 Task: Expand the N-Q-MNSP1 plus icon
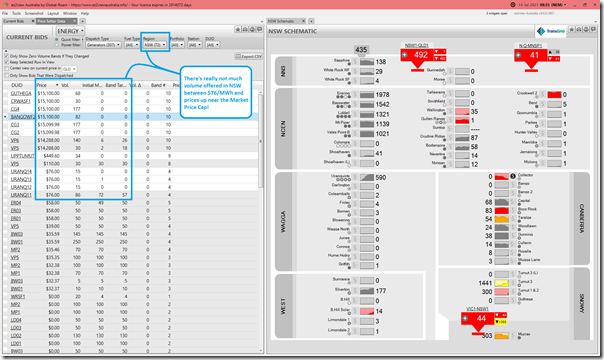[518, 55]
